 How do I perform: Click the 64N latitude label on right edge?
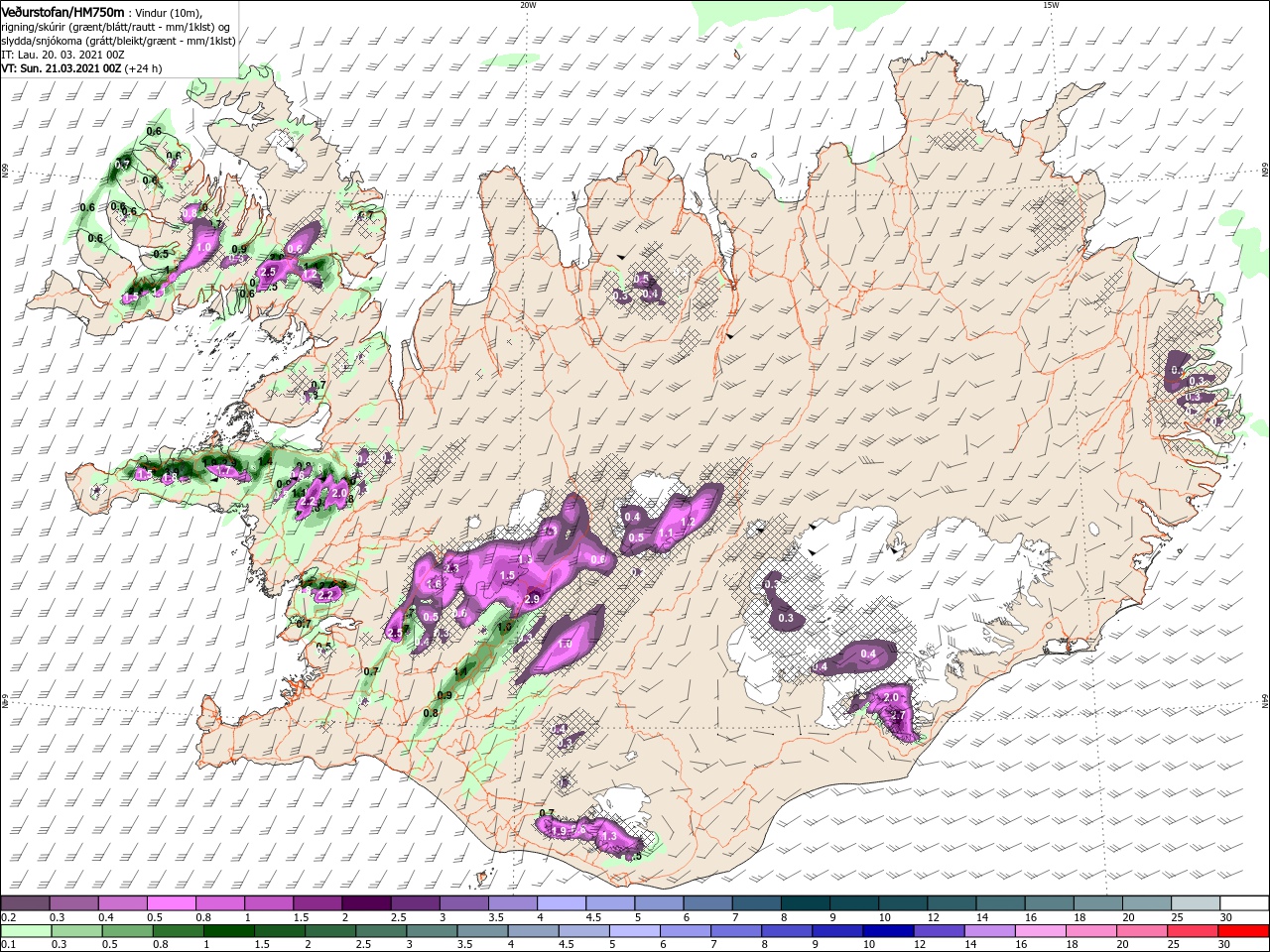click(1265, 702)
